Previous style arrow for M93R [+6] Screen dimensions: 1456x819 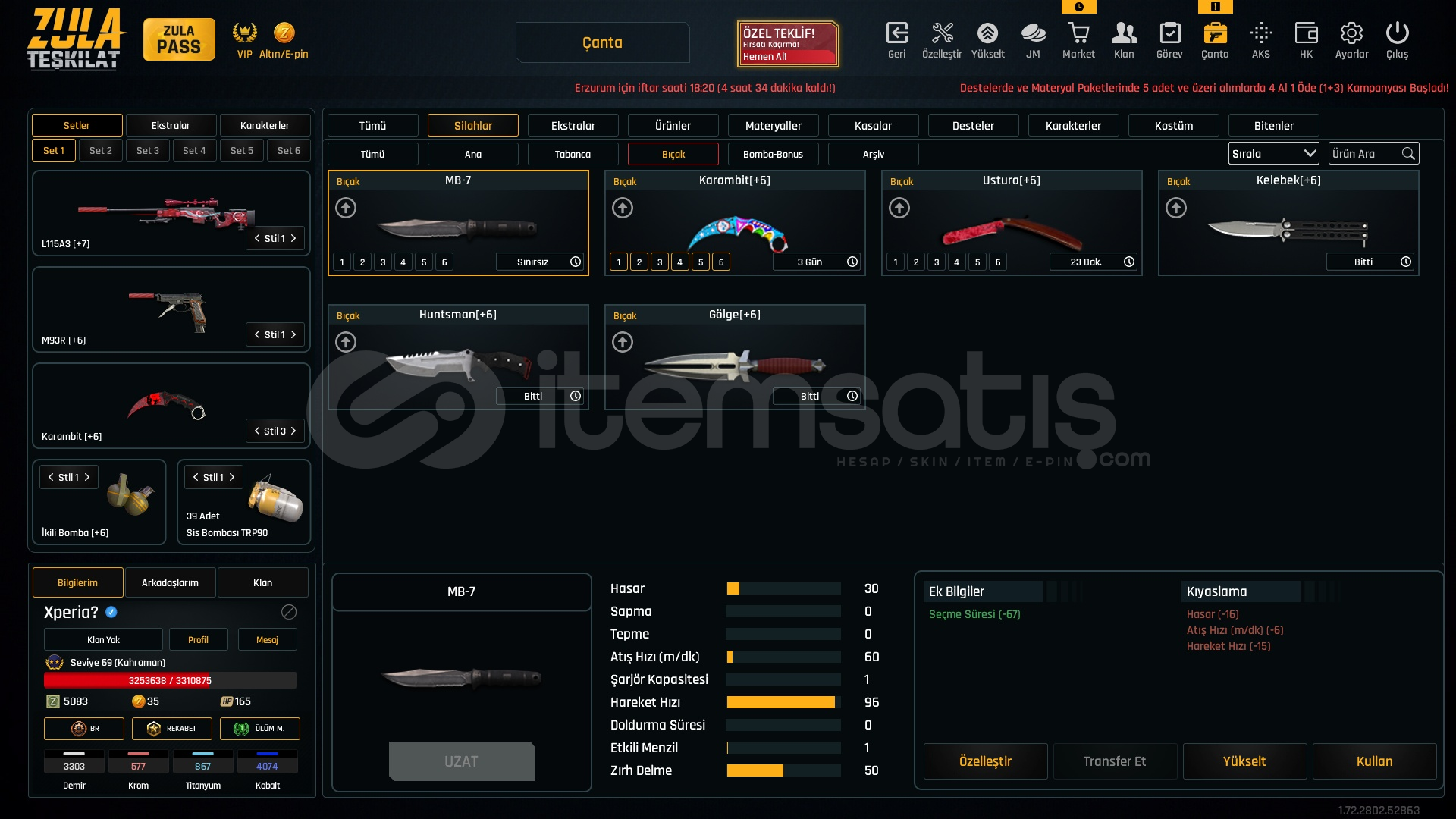tap(257, 334)
